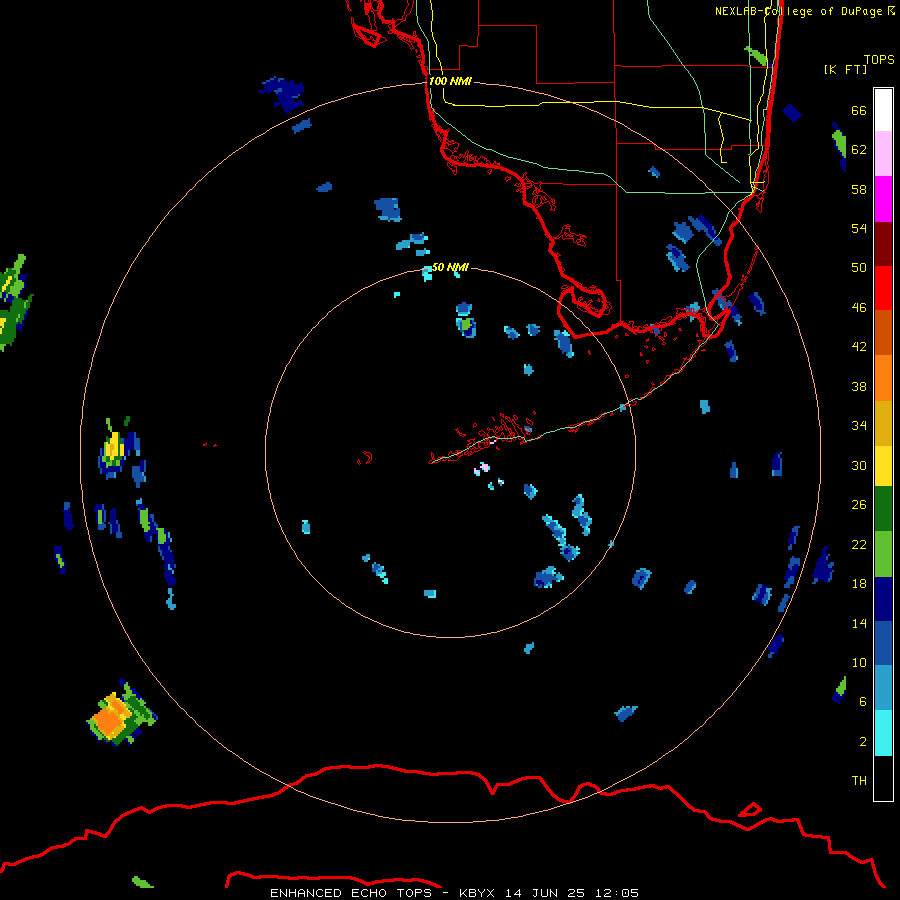Pick the orange swatch between 38 and 42
Image resolution: width=900 pixels, height=900 pixels.
pyautogui.click(x=883, y=378)
